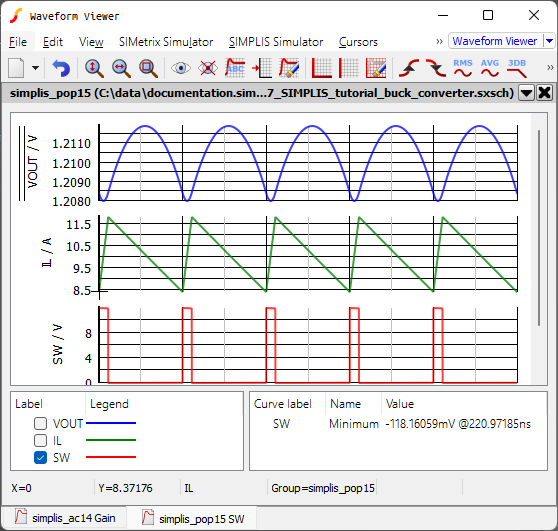Uncheck the SW curve checkbox
558x531 pixels.
point(40,457)
